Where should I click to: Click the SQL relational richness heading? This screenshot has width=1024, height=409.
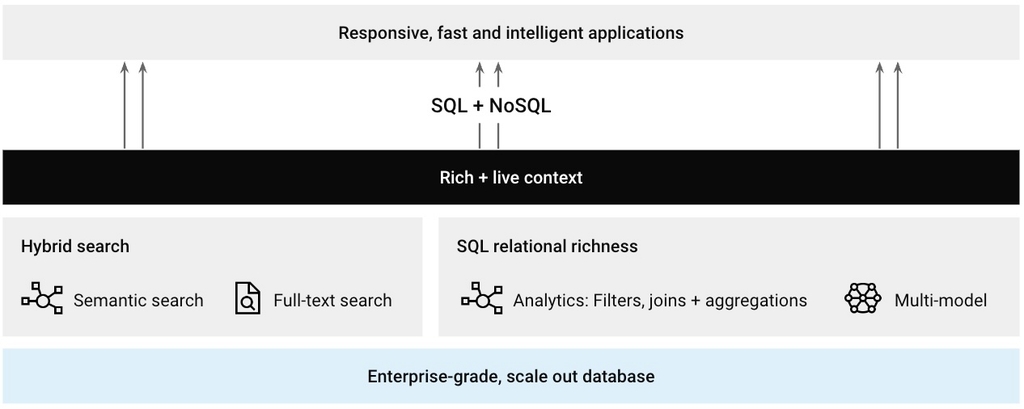pyautogui.click(x=547, y=247)
